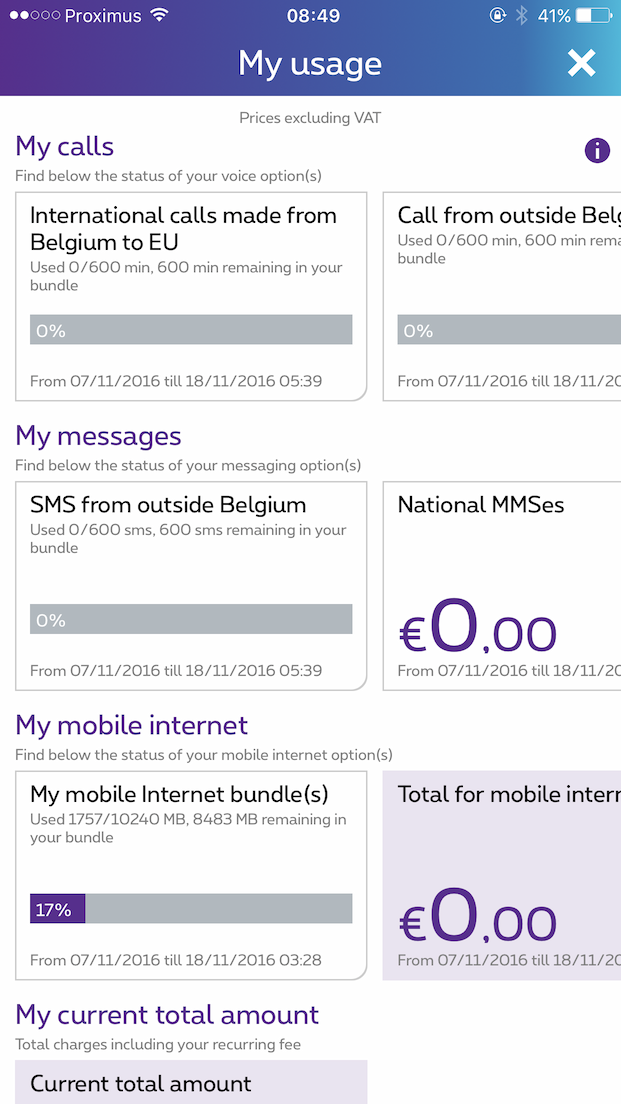Tap the My usage page title
Screen dimensions: 621x1104
click(310, 64)
